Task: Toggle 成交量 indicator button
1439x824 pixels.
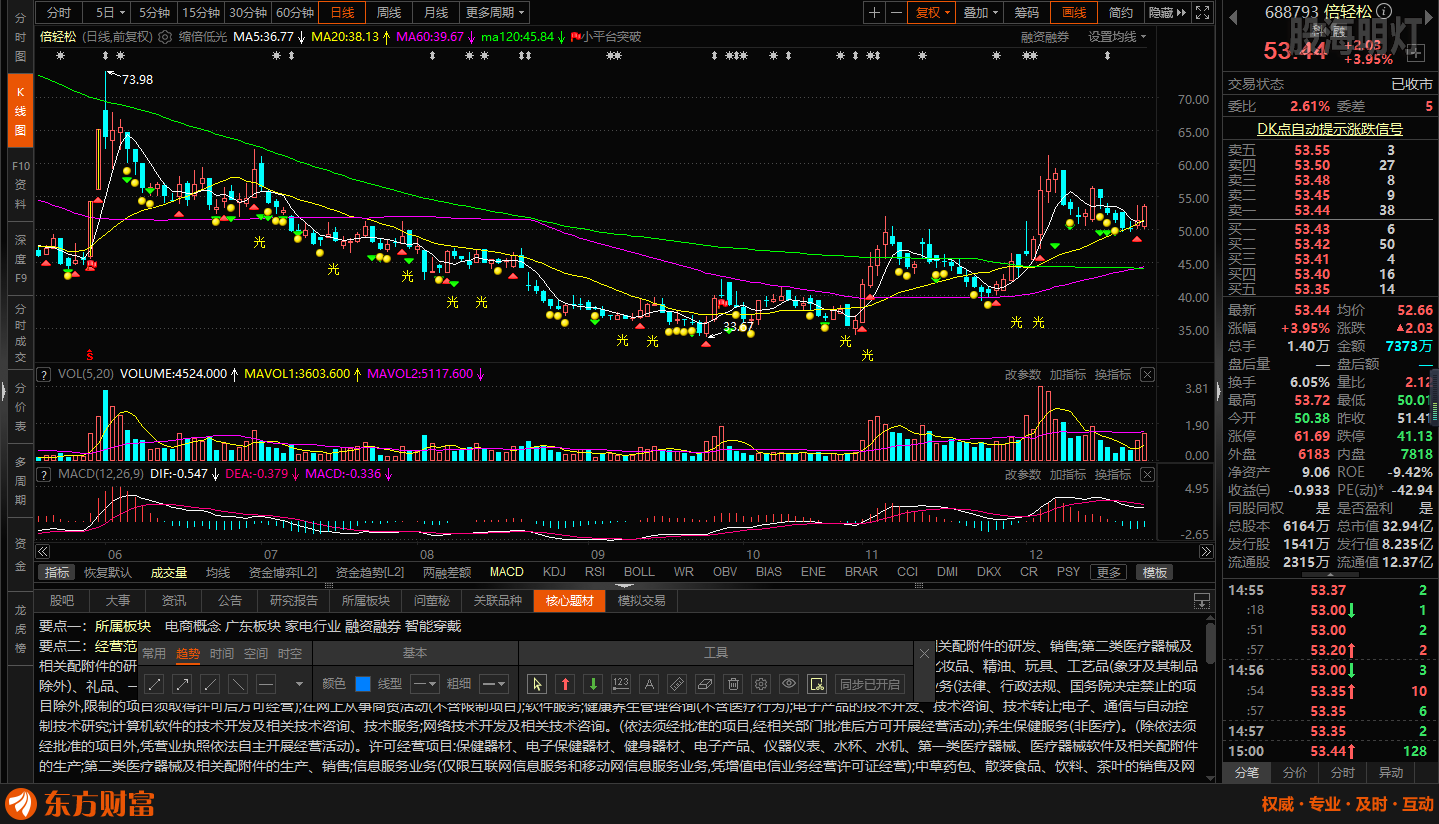Action: pos(169,572)
